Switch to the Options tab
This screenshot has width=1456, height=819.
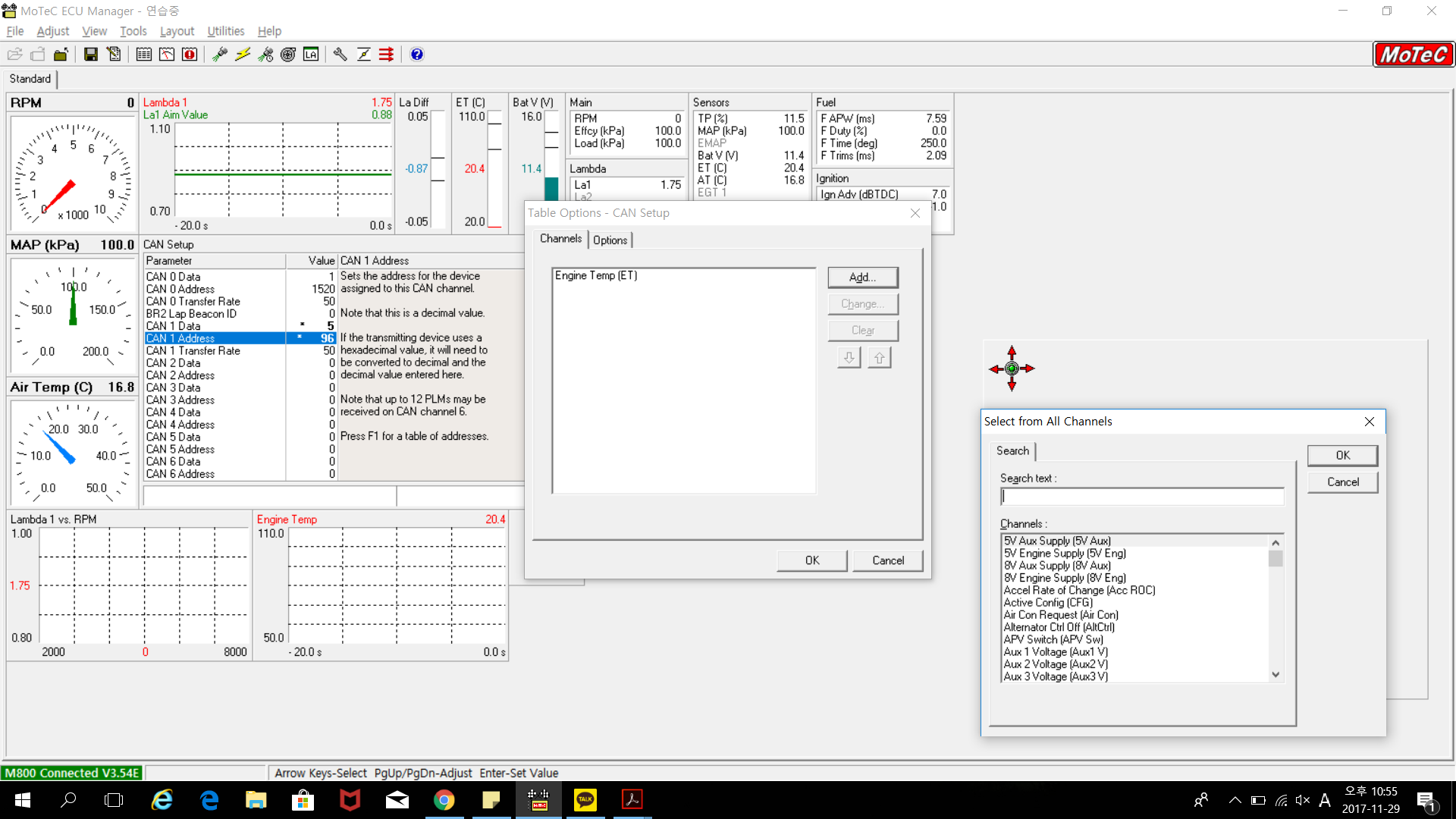pyautogui.click(x=610, y=240)
